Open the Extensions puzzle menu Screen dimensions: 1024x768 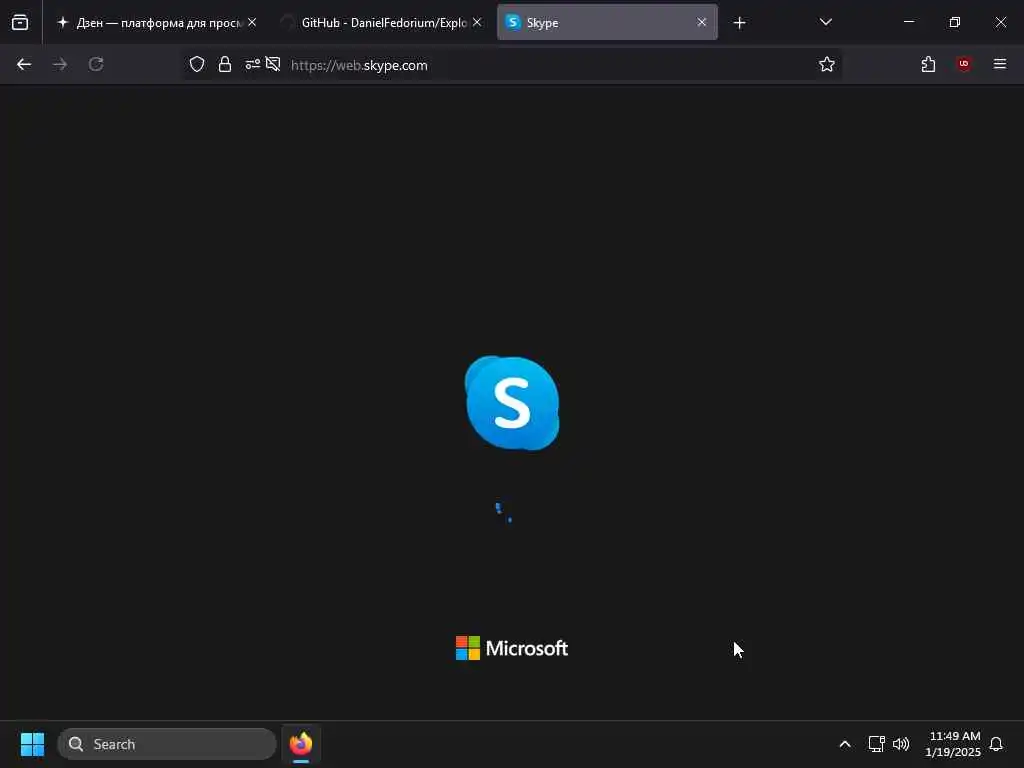coord(928,64)
